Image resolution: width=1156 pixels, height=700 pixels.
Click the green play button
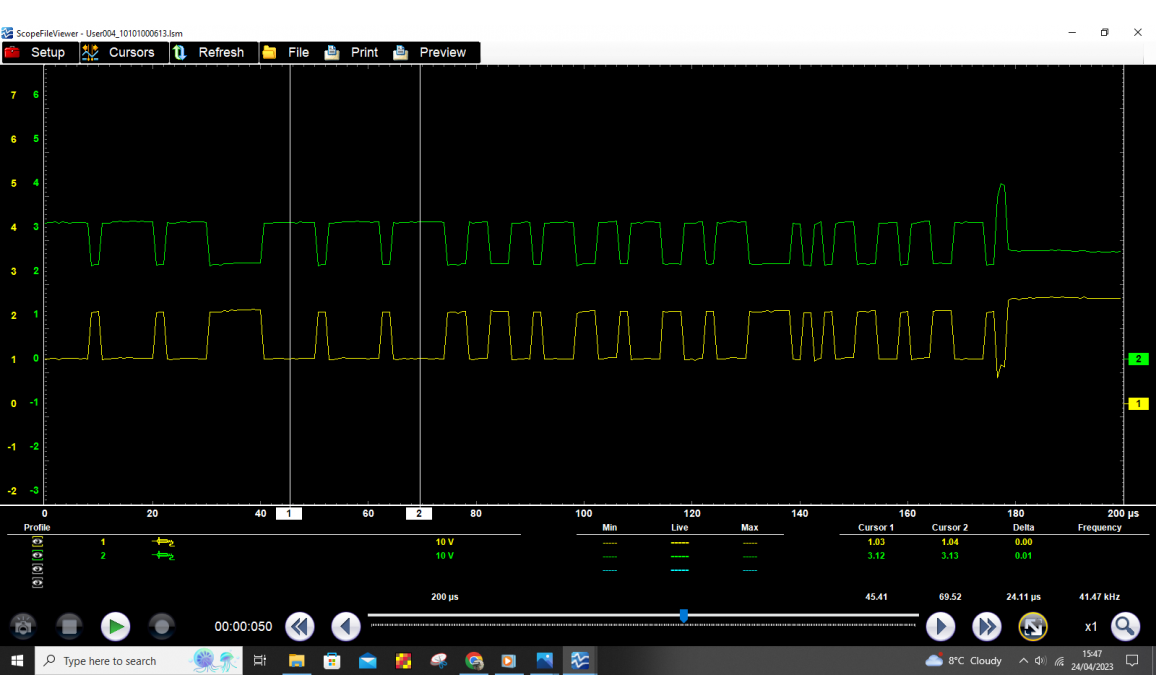tap(116, 627)
